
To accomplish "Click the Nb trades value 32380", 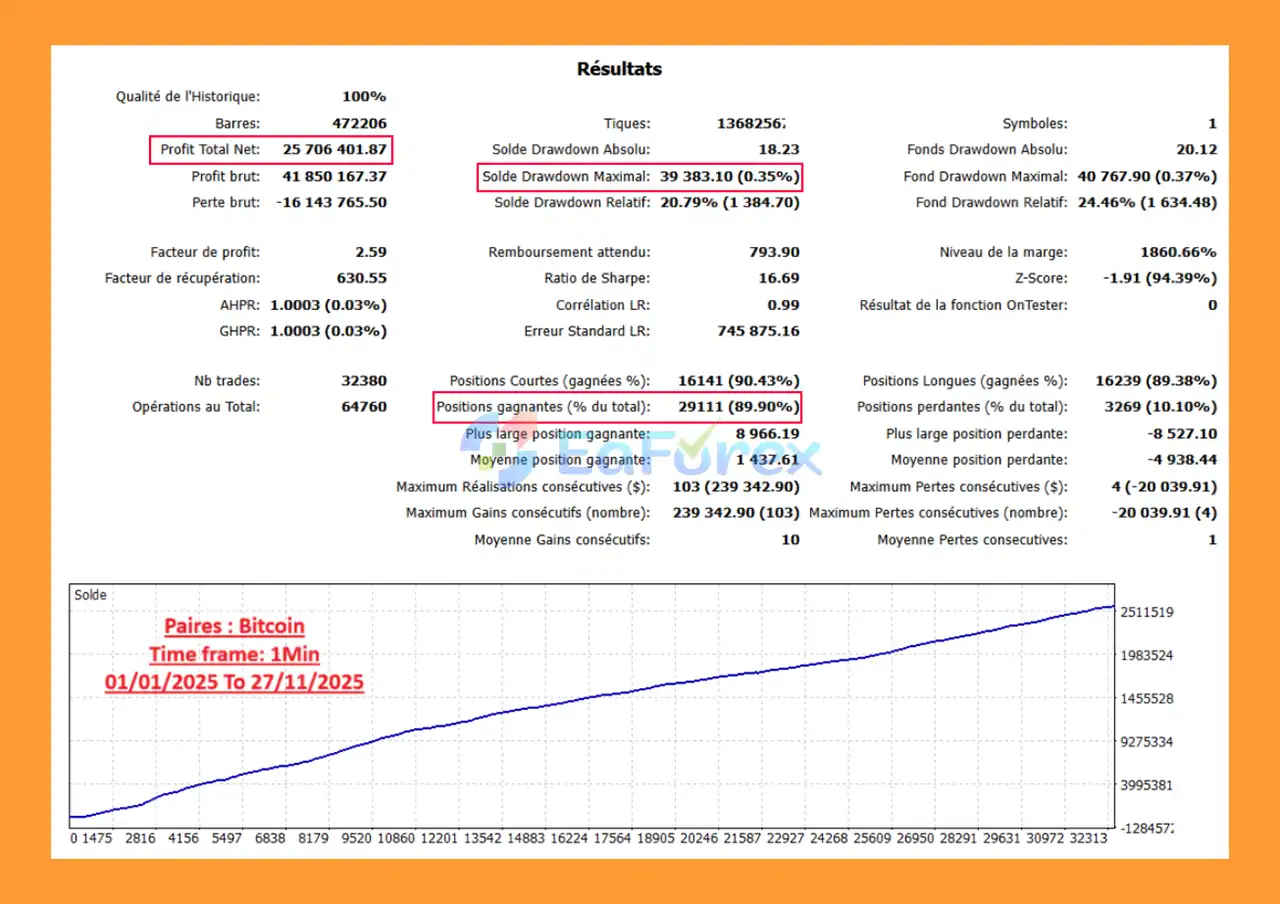I will pos(363,381).
